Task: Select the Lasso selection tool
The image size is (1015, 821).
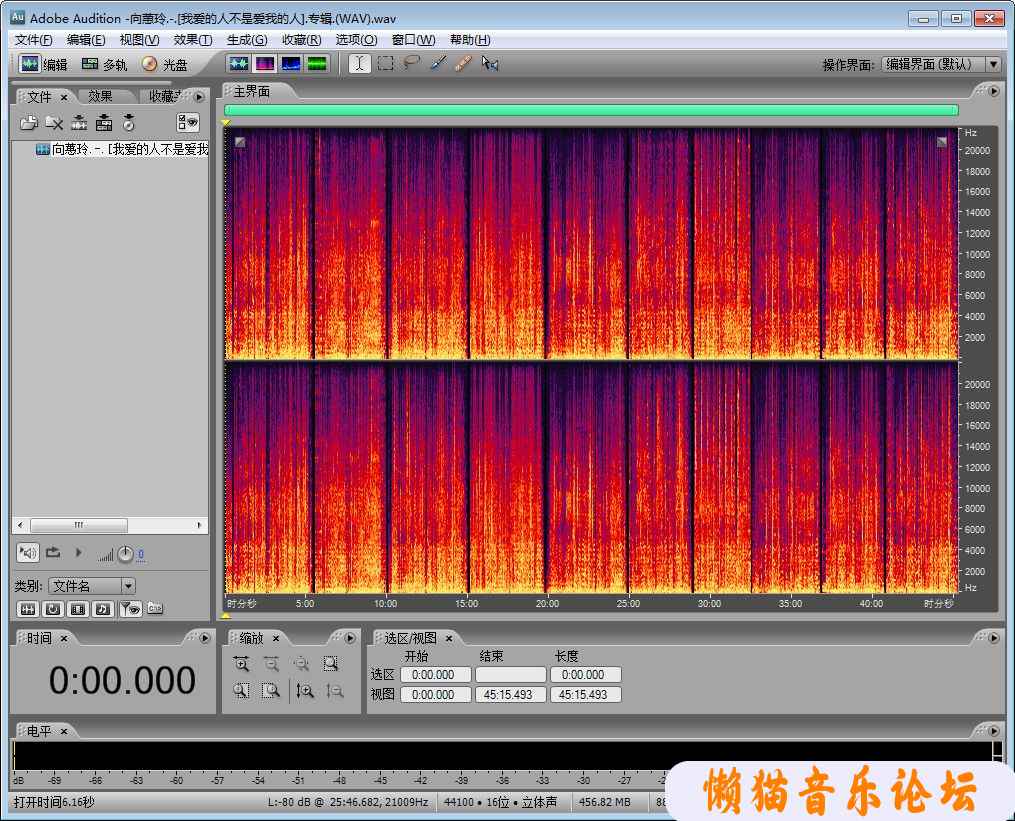Action: coord(411,64)
